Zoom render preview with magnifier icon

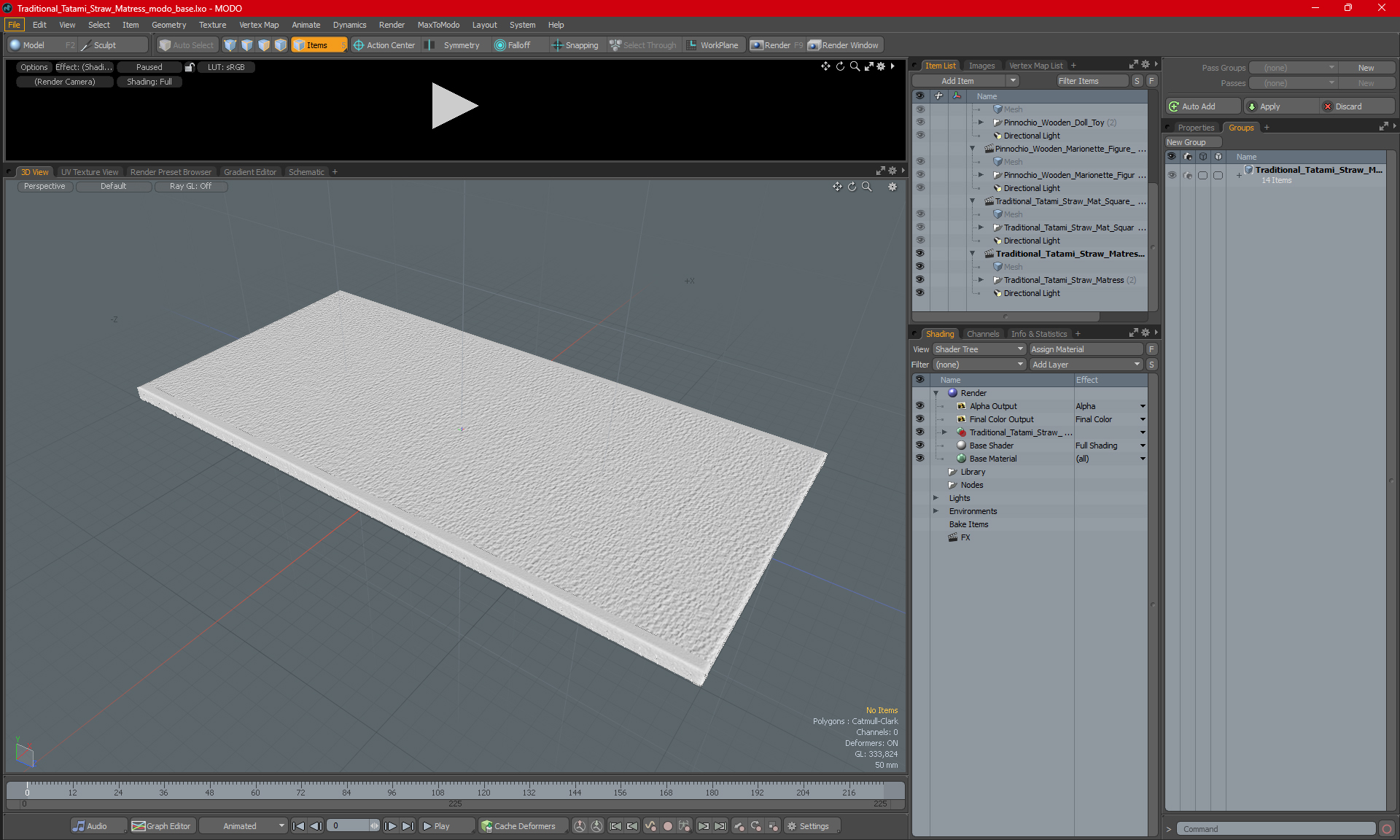coord(855,66)
